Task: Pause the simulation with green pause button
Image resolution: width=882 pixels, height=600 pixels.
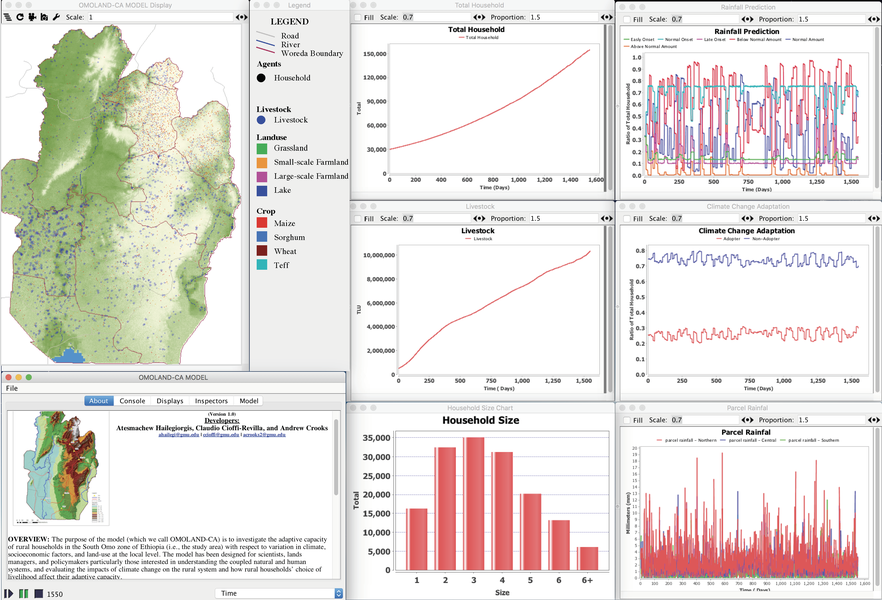Action: point(23,593)
